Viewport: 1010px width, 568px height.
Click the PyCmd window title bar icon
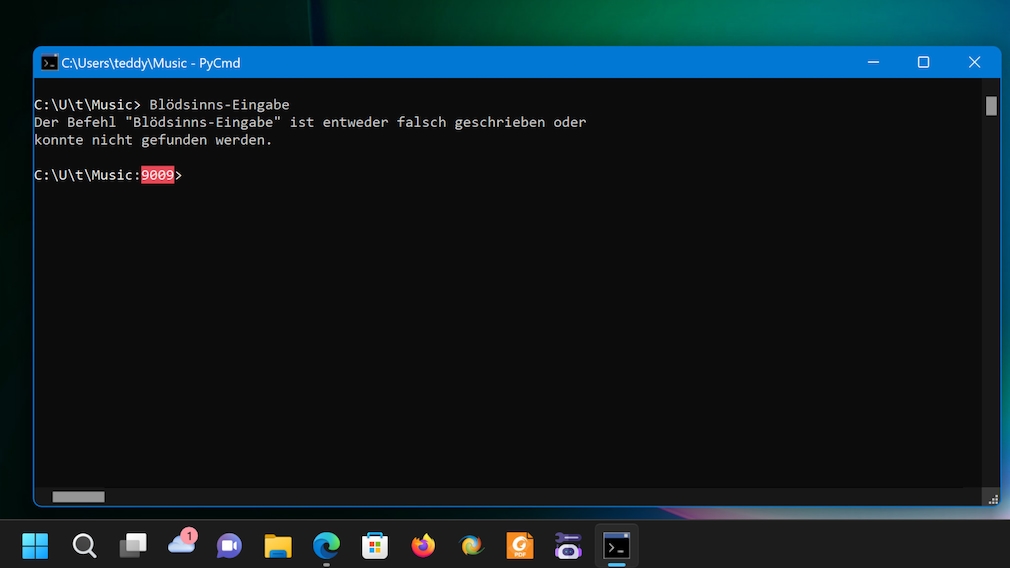(49, 62)
